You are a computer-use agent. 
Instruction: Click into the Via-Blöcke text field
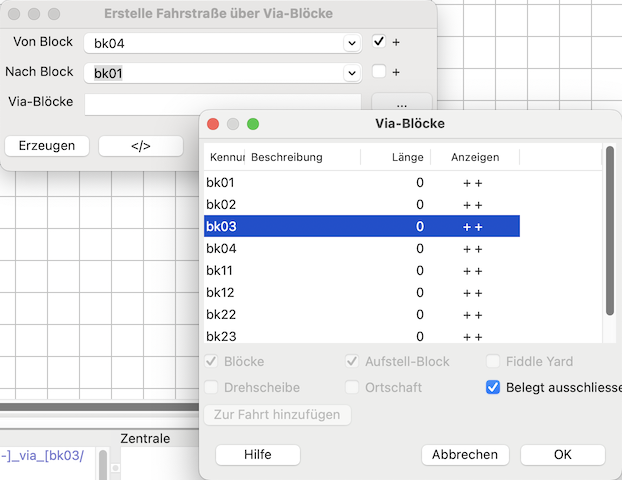222,102
